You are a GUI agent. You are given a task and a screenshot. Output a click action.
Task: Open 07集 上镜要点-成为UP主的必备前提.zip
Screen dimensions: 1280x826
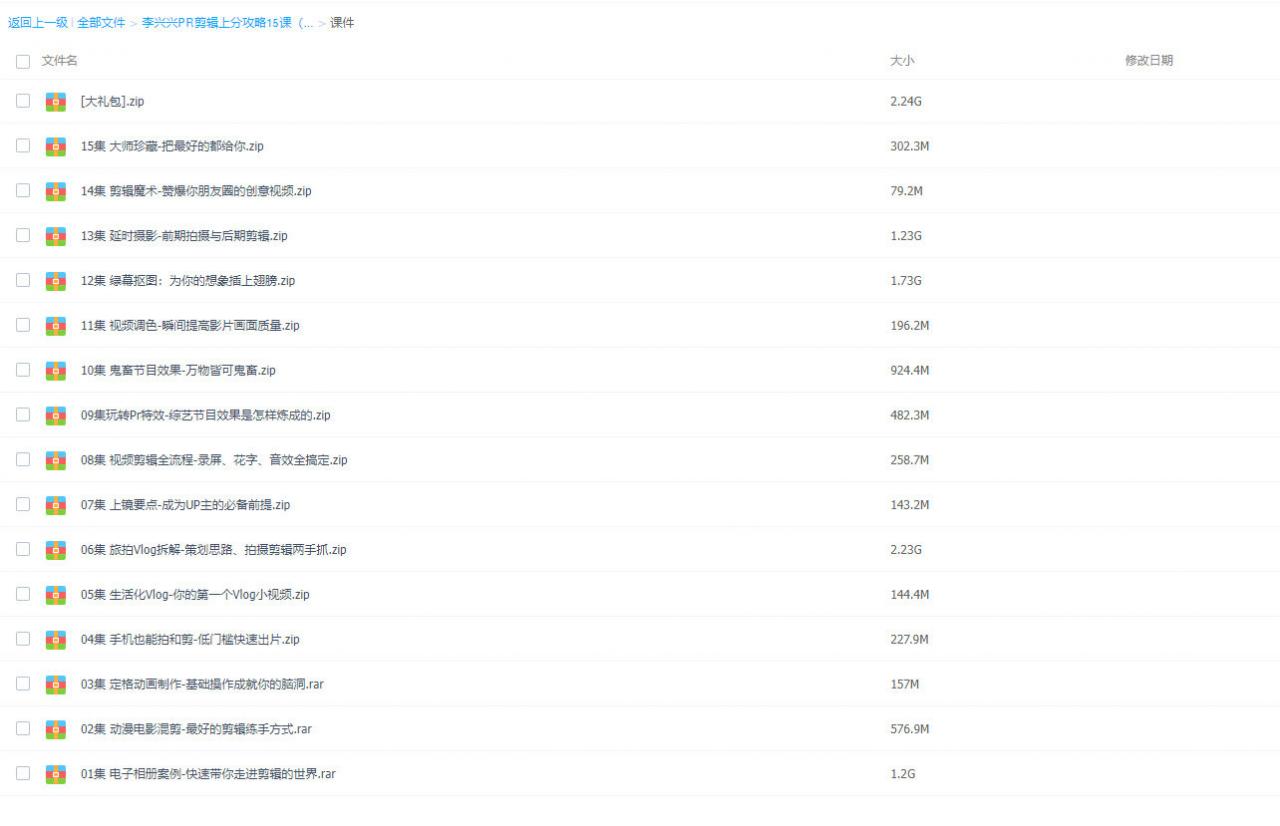click(185, 505)
